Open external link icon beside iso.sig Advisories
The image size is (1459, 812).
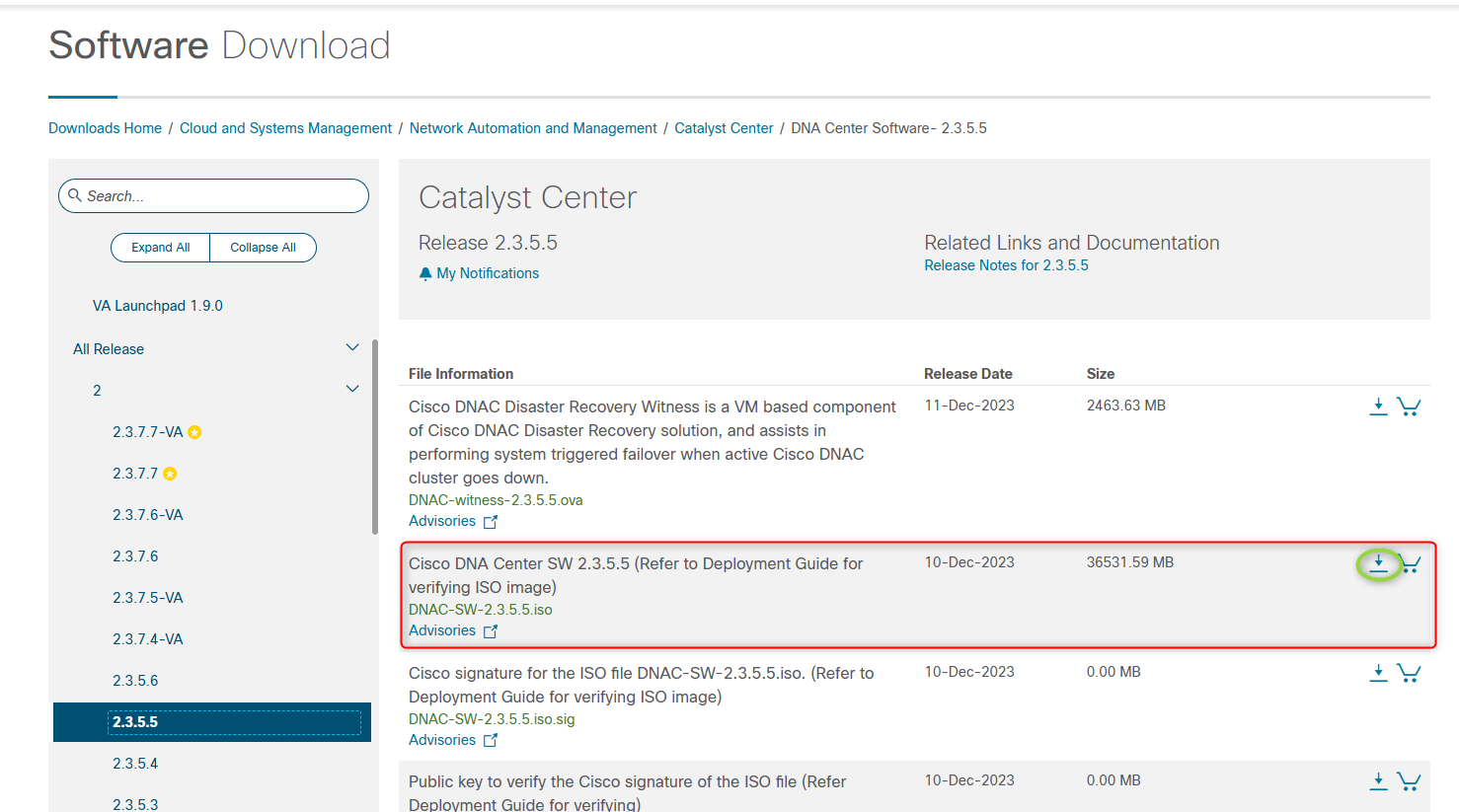tap(491, 741)
